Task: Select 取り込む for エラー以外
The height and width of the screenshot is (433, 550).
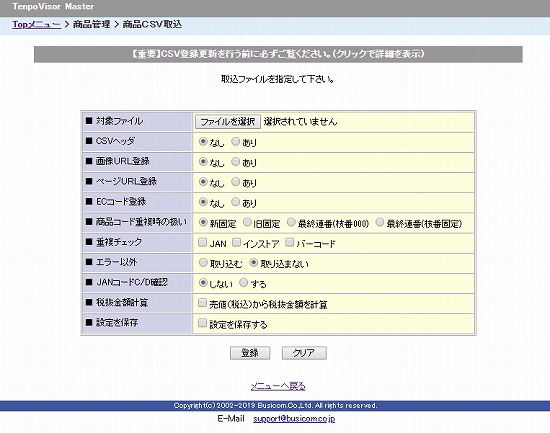Action: pos(203,262)
